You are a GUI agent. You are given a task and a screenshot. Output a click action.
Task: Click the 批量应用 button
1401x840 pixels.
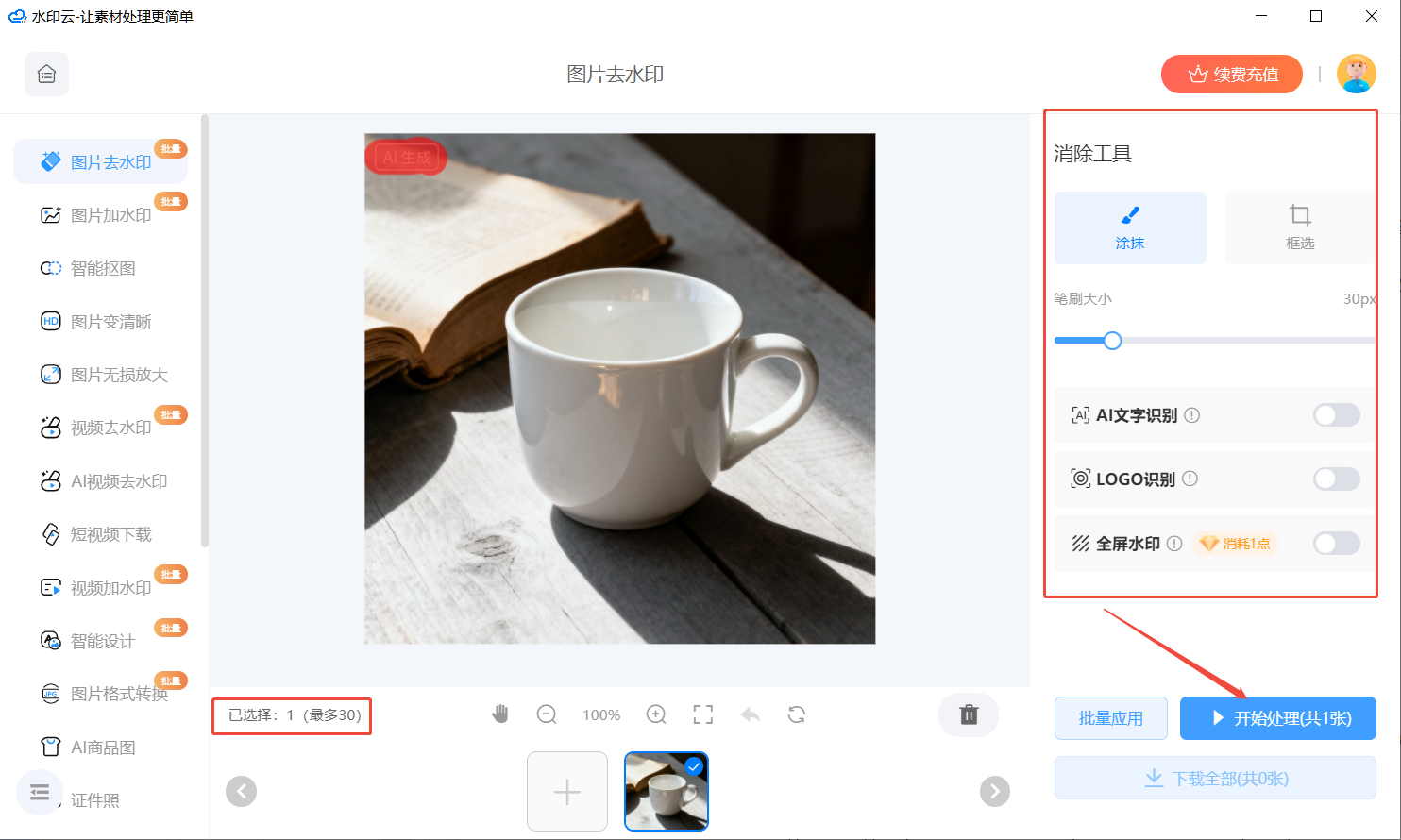pos(1110,718)
